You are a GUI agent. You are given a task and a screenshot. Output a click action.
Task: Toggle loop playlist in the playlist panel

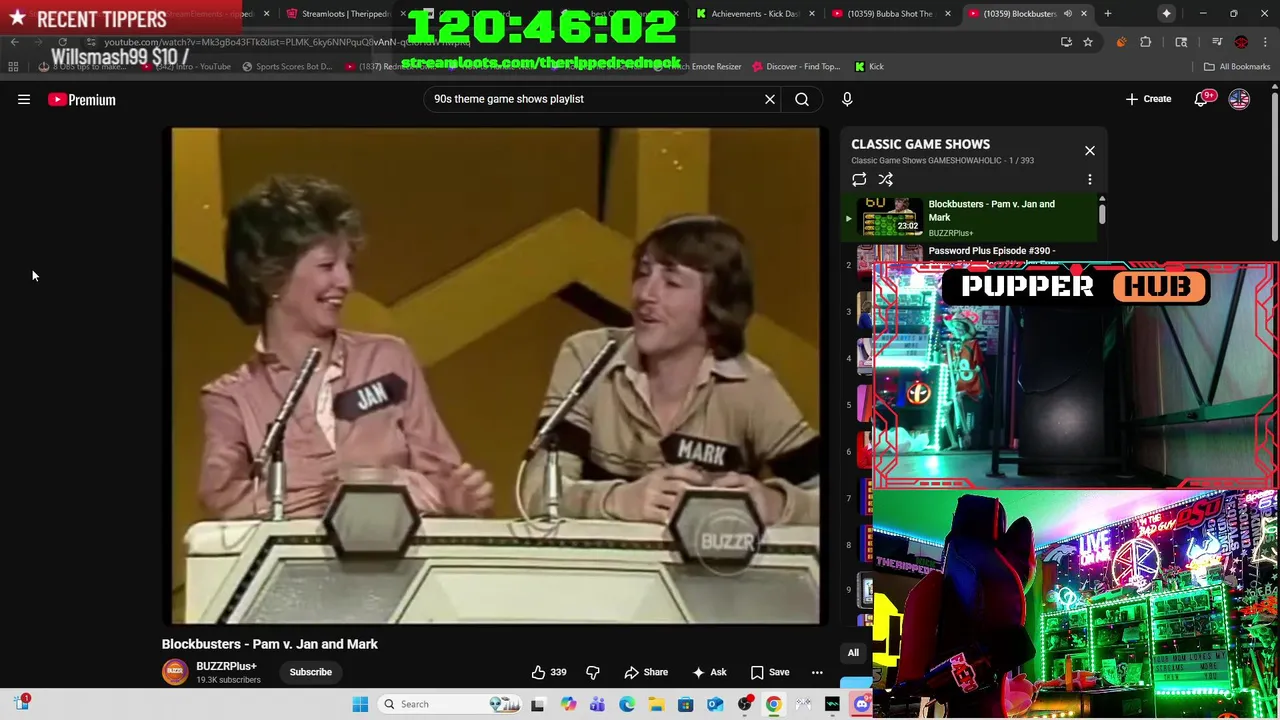[x=859, y=180]
